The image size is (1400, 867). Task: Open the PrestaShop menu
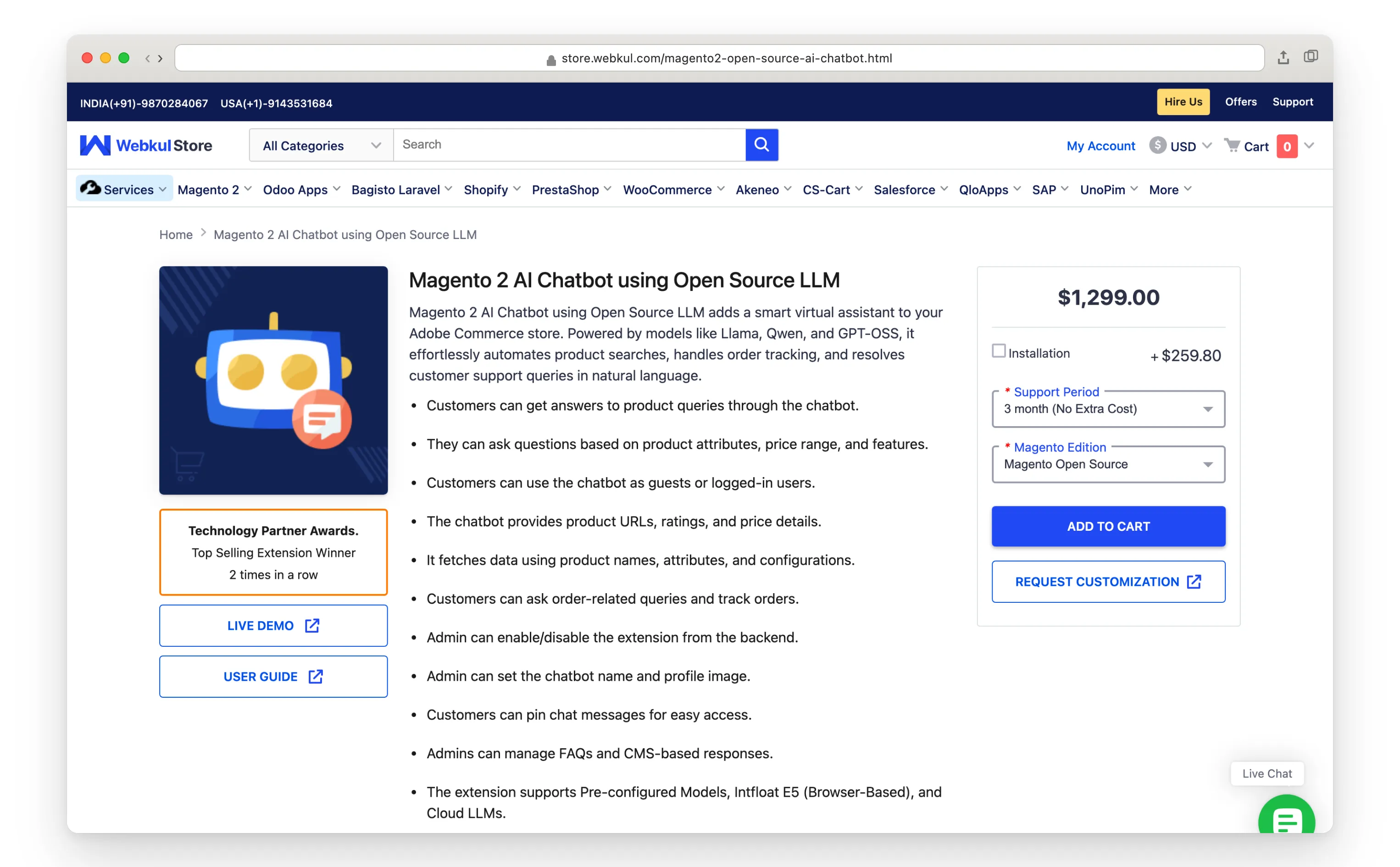[571, 189]
